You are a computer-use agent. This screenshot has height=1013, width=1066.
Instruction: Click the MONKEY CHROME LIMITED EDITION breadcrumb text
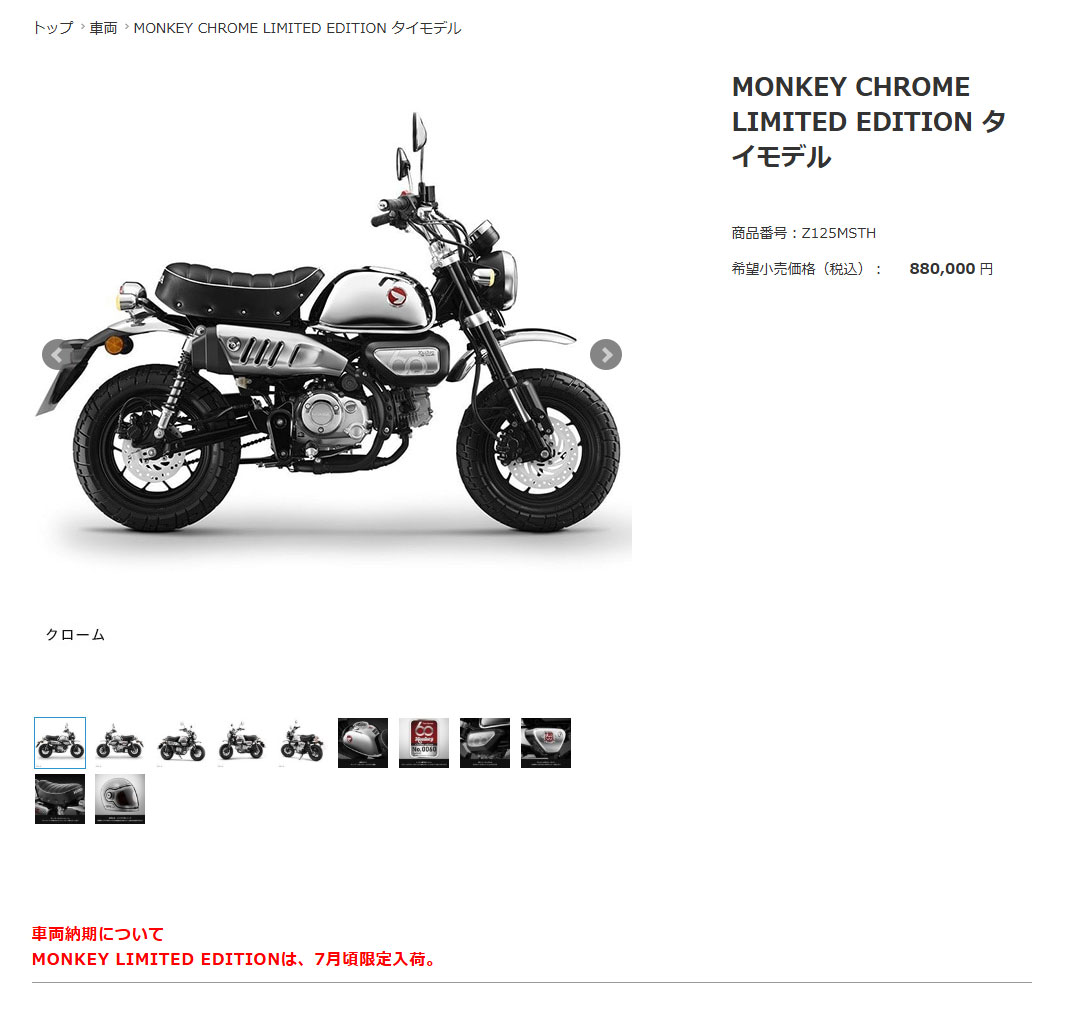(x=297, y=28)
